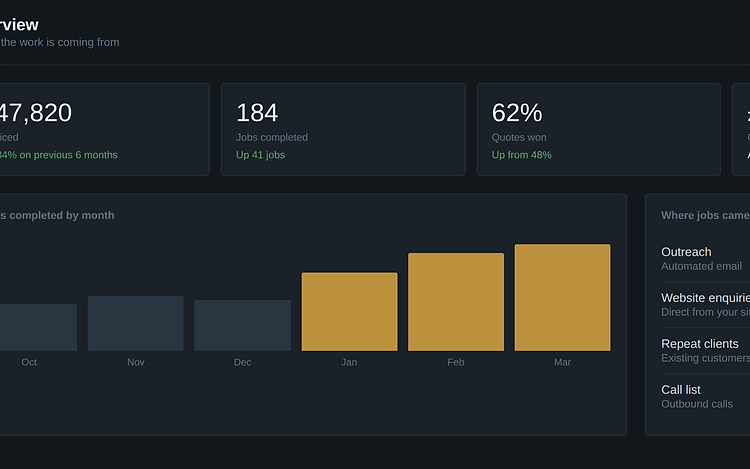The width and height of the screenshot is (750, 469).
Task: Click the 'completed by month' chart heading
Action: [62, 215]
